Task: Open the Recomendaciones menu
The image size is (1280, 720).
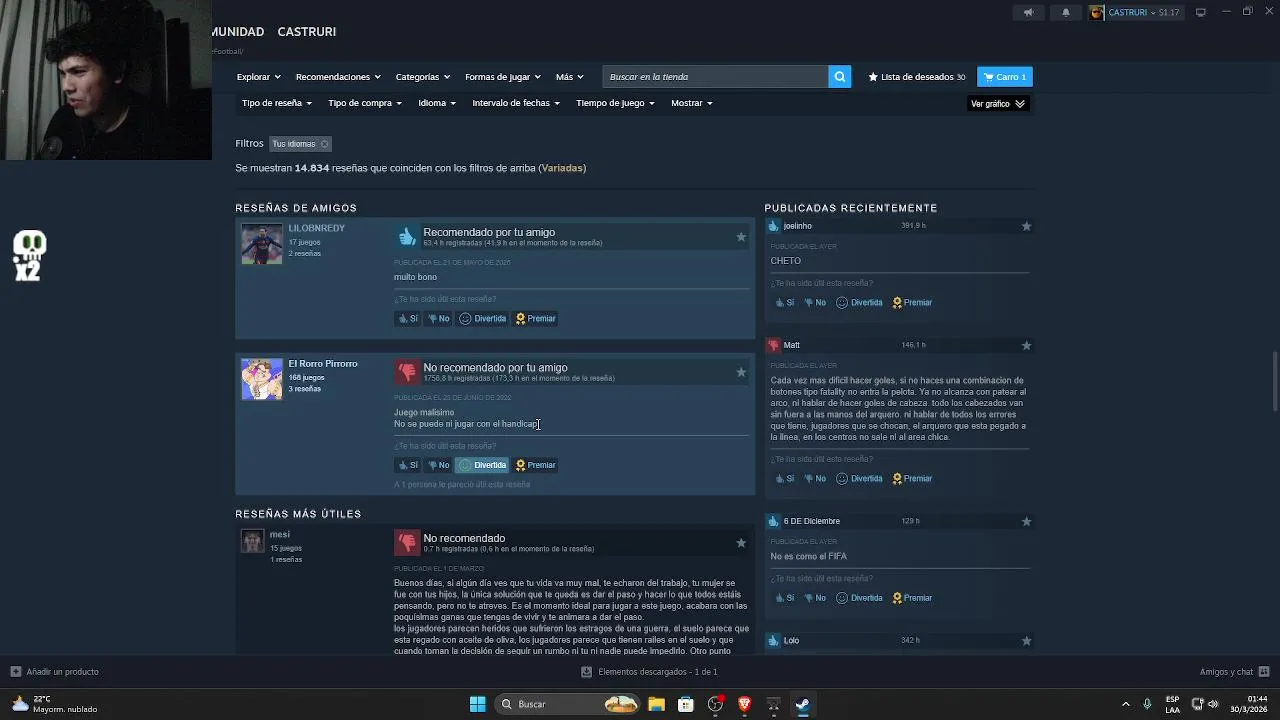Action: pos(337,77)
